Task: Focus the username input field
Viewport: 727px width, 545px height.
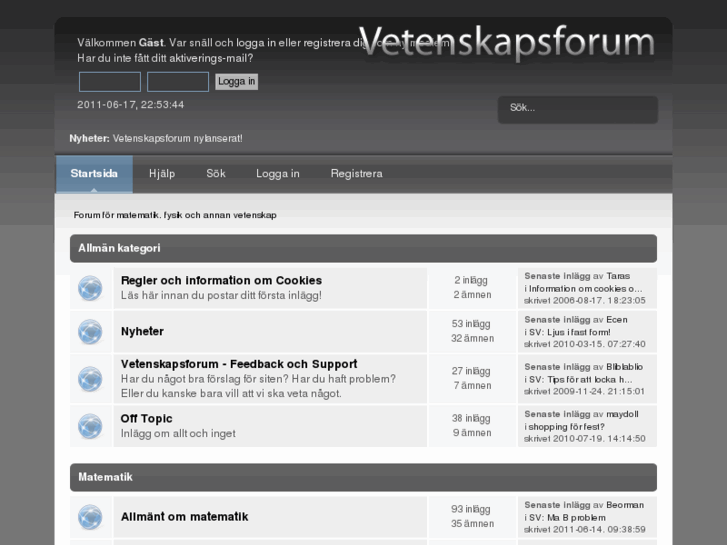Action: tap(110, 82)
